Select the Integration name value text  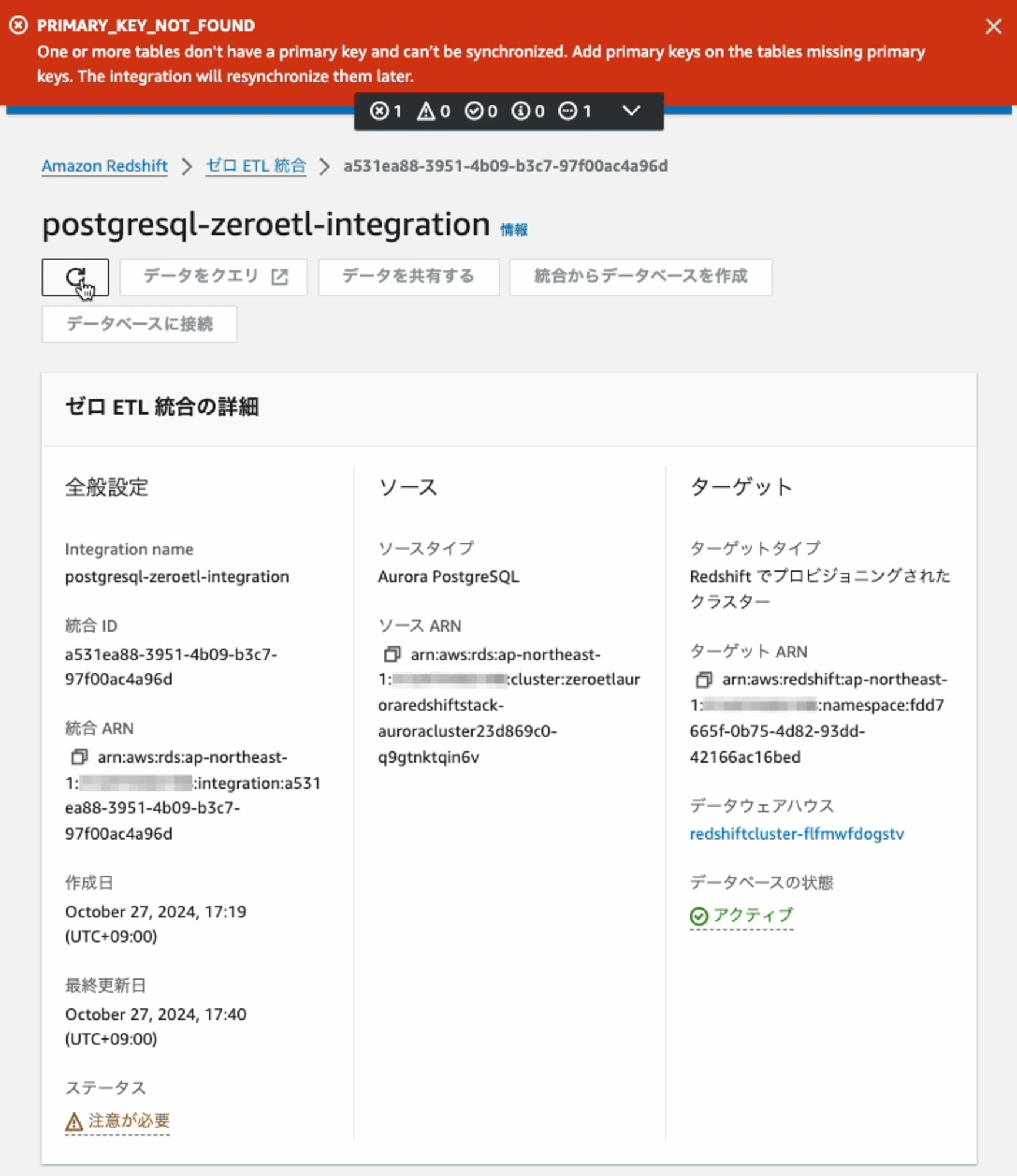coord(177,576)
